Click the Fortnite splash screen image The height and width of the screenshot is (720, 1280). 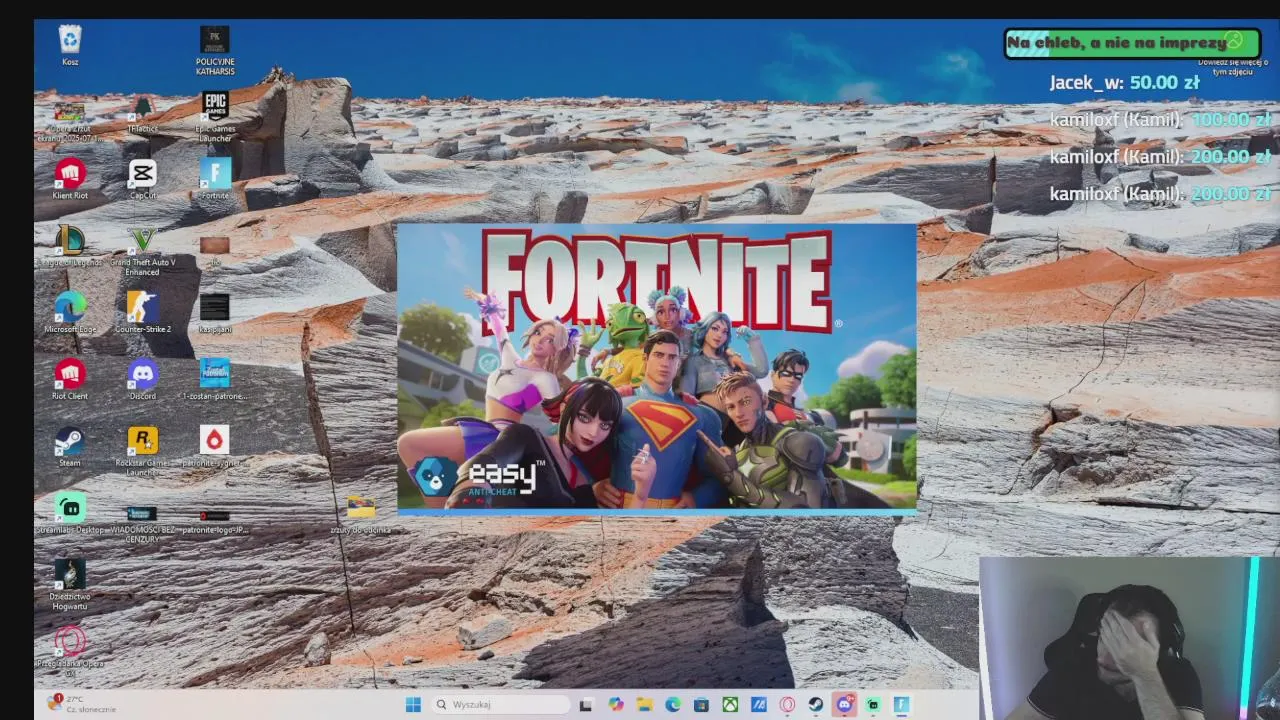click(657, 367)
